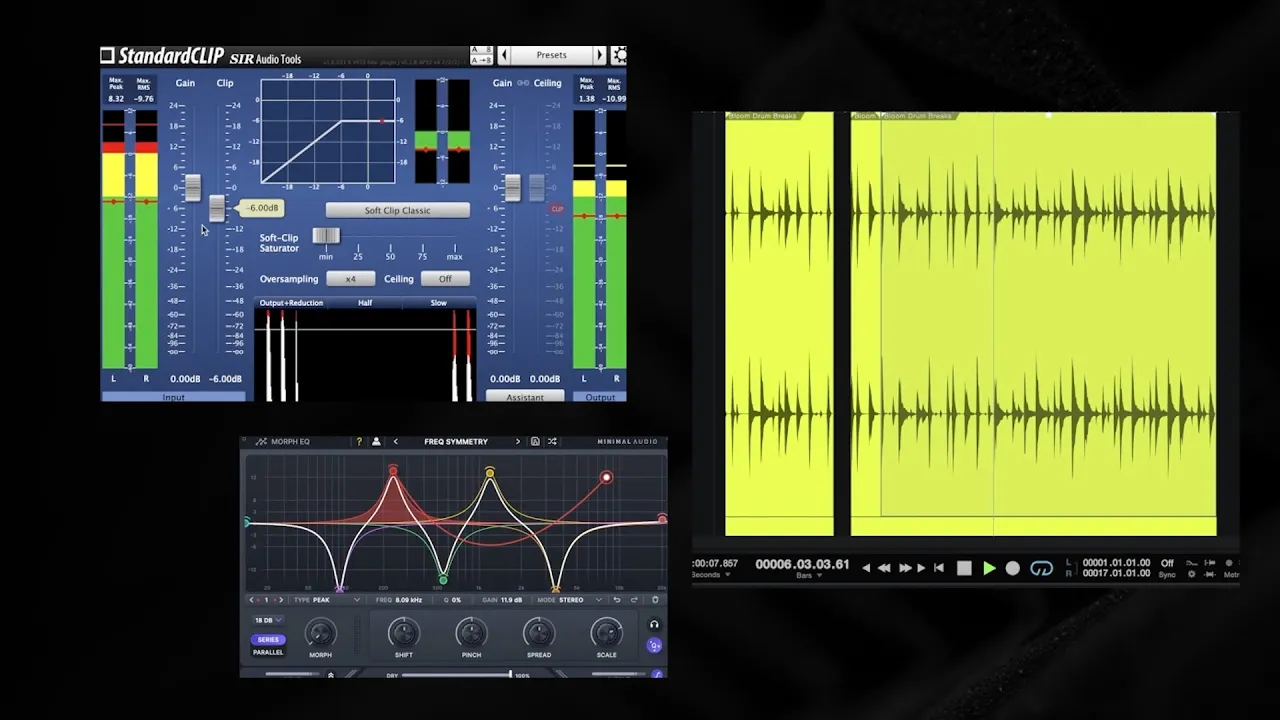Toggle the Ceiling Off button
The width and height of the screenshot is (1280, 720).
(x=445, y=279)
